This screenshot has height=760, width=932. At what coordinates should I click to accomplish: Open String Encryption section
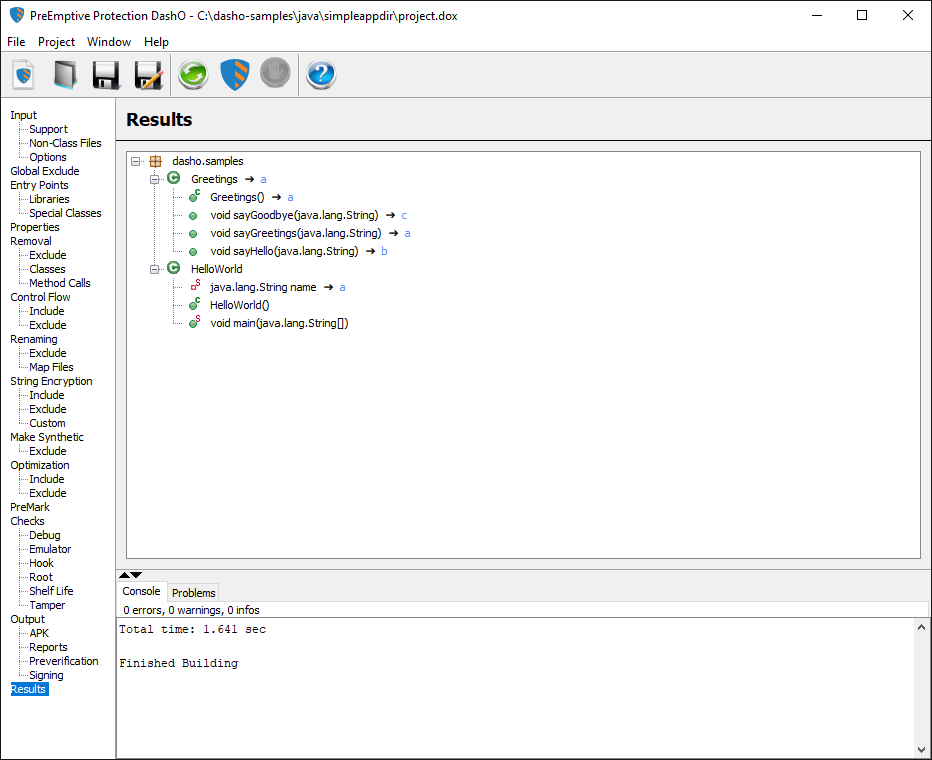pyautogui.click(x=51, y=381)
